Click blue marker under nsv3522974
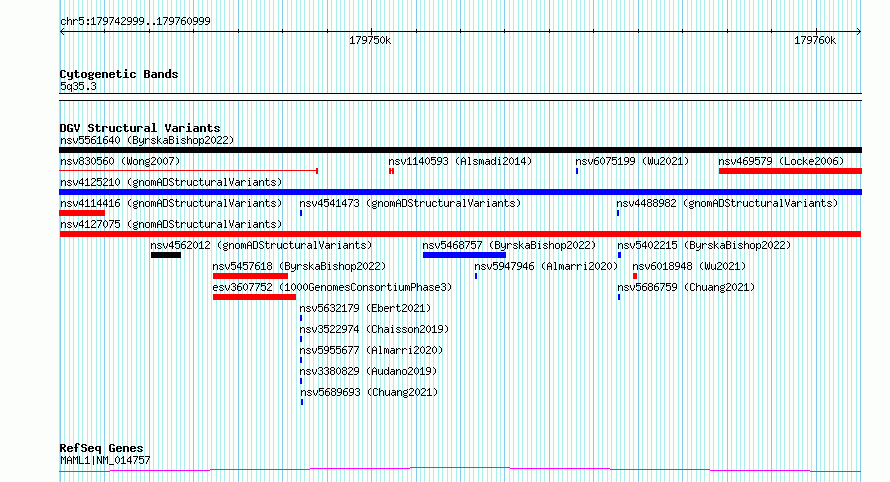The width and height of the screenshot is (890, 482). coord(301,339)
